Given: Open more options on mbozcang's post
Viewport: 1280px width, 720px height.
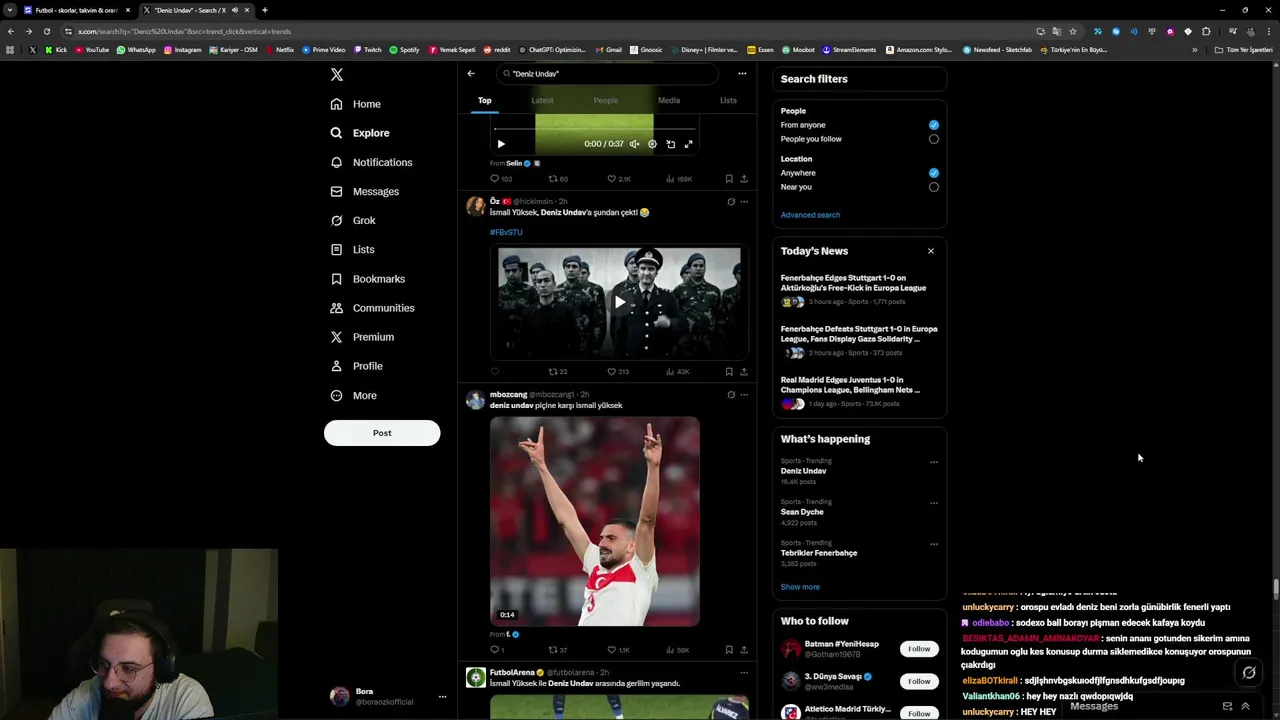Looking at the screenshot, I should [x=743, y=394].
